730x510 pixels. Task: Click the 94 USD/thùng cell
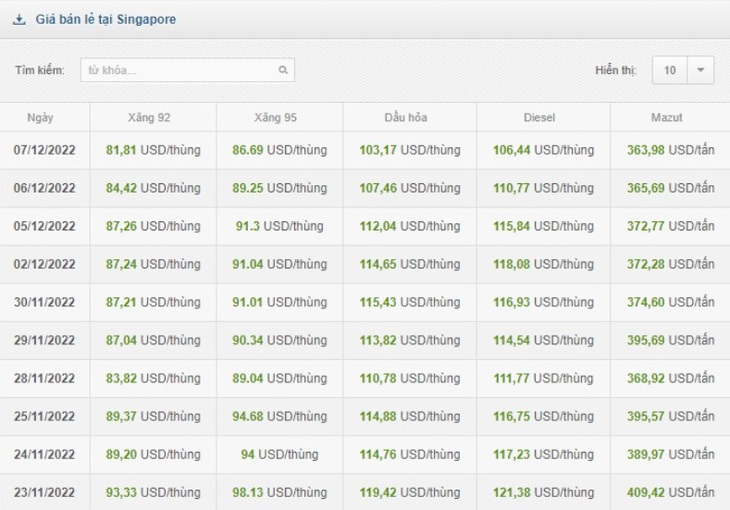(x=279, y=455)
